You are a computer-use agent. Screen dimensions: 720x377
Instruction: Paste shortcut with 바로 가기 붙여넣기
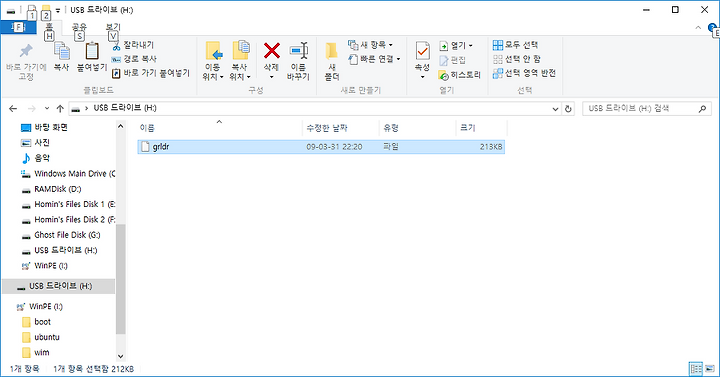(151, 73)
